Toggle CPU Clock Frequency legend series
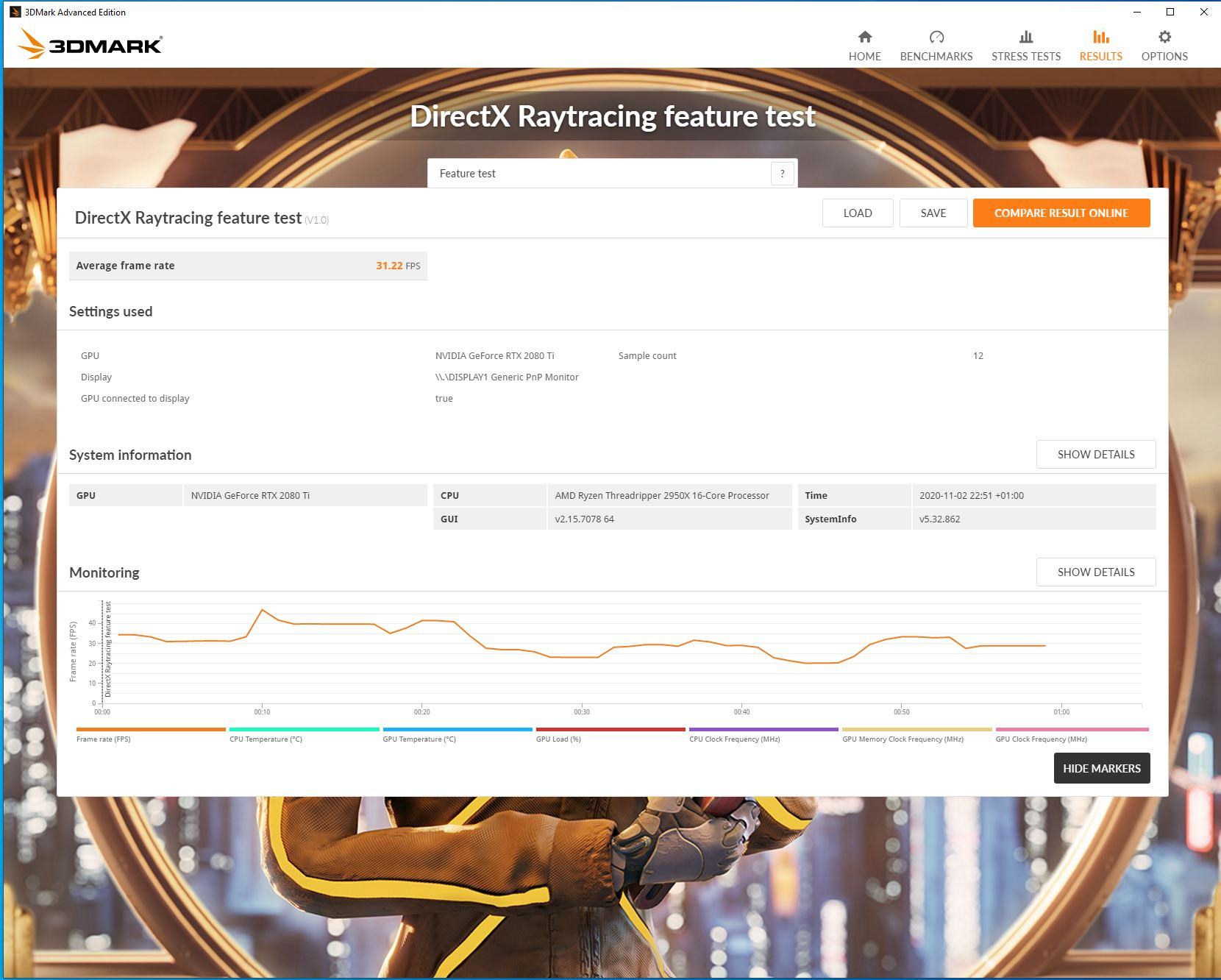The image size is (1221, 980). click(763, 735)
